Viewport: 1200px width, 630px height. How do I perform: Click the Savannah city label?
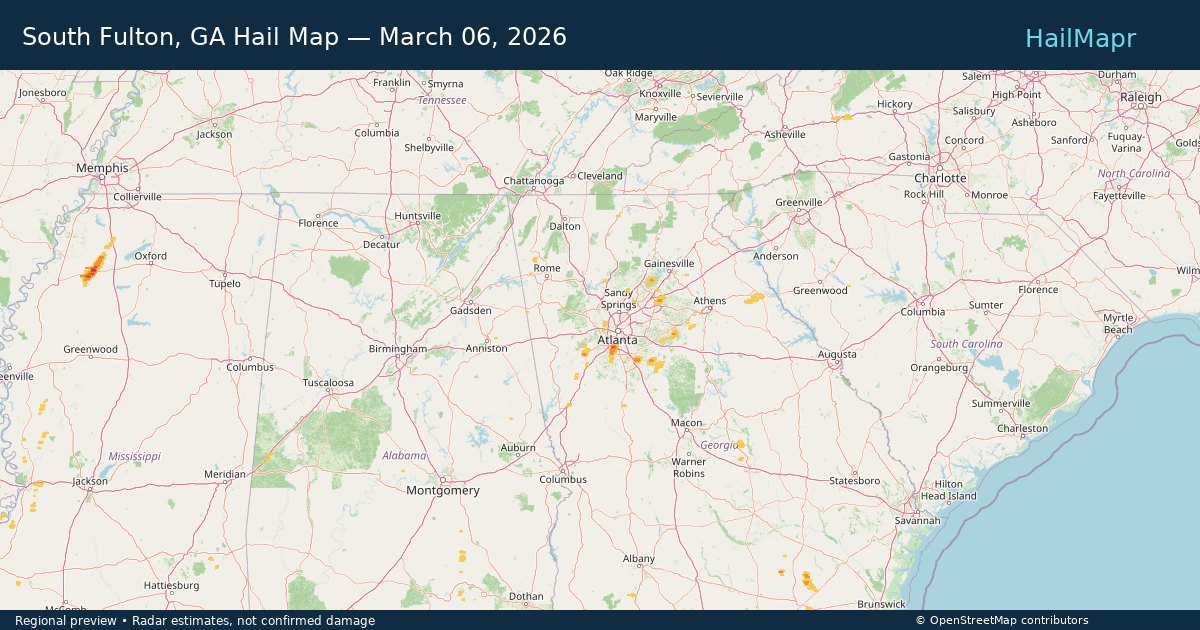918,521
